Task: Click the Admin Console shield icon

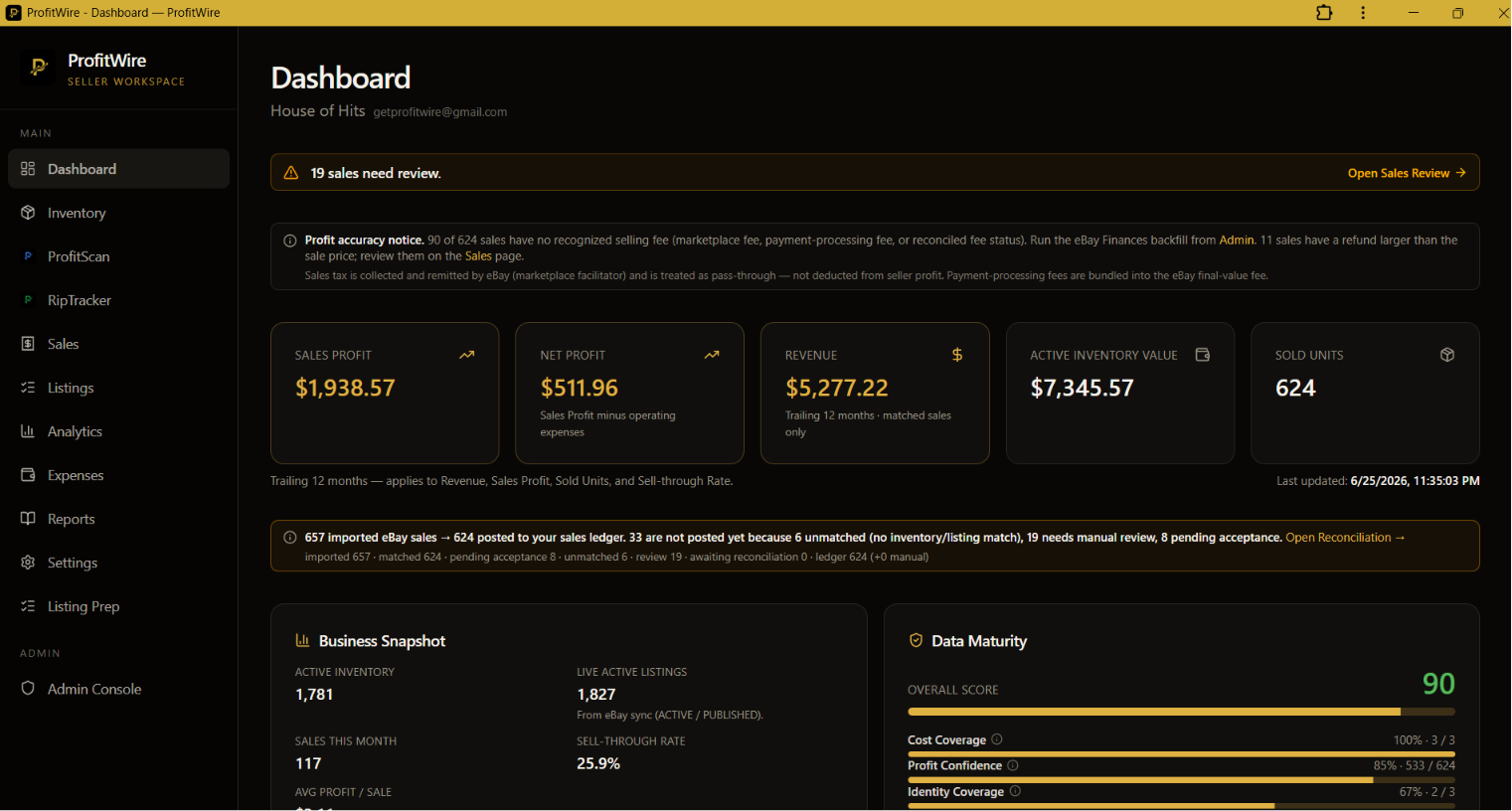Action: [x=28, y=689]
